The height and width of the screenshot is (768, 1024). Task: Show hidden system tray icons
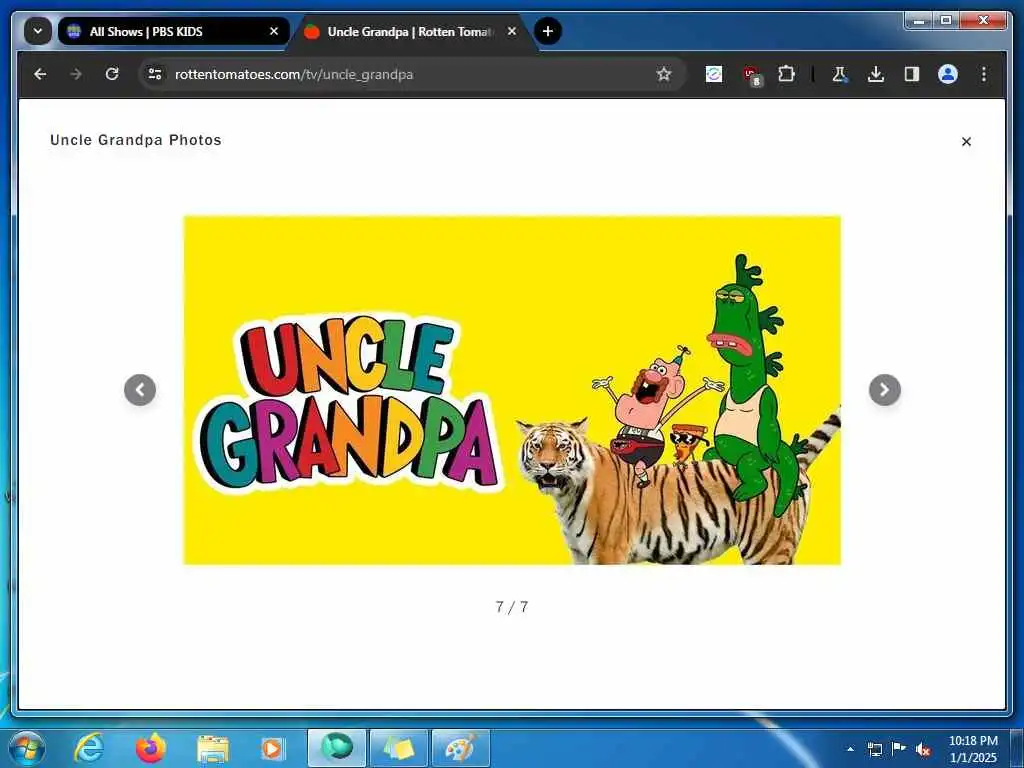click(850, 749)
